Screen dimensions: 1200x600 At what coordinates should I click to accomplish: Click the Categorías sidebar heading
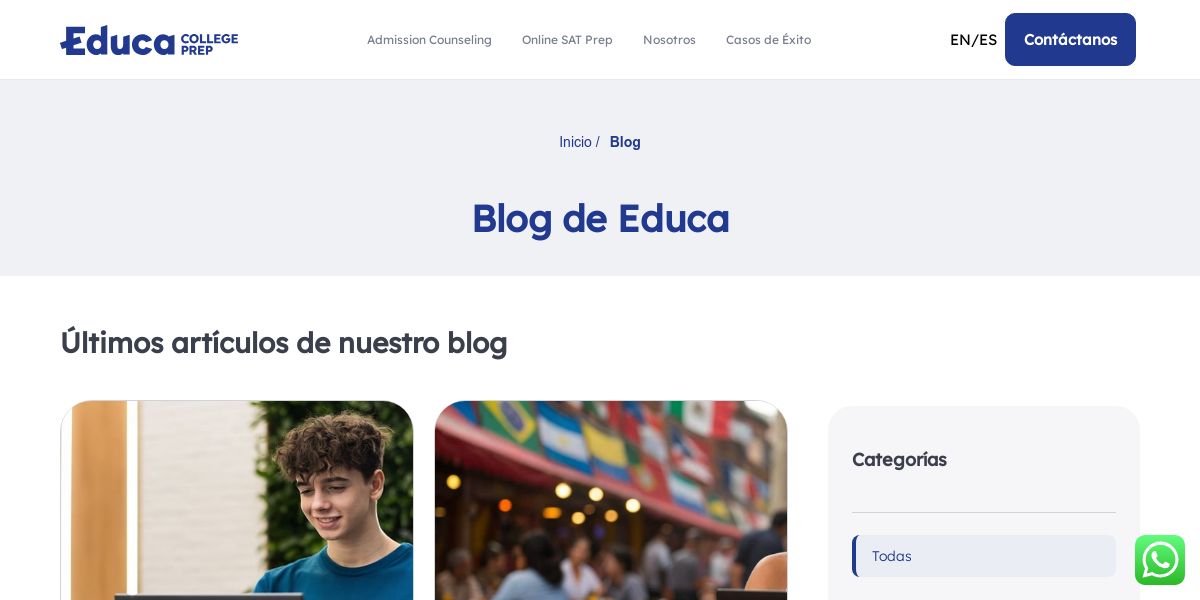tap(899, 460)
